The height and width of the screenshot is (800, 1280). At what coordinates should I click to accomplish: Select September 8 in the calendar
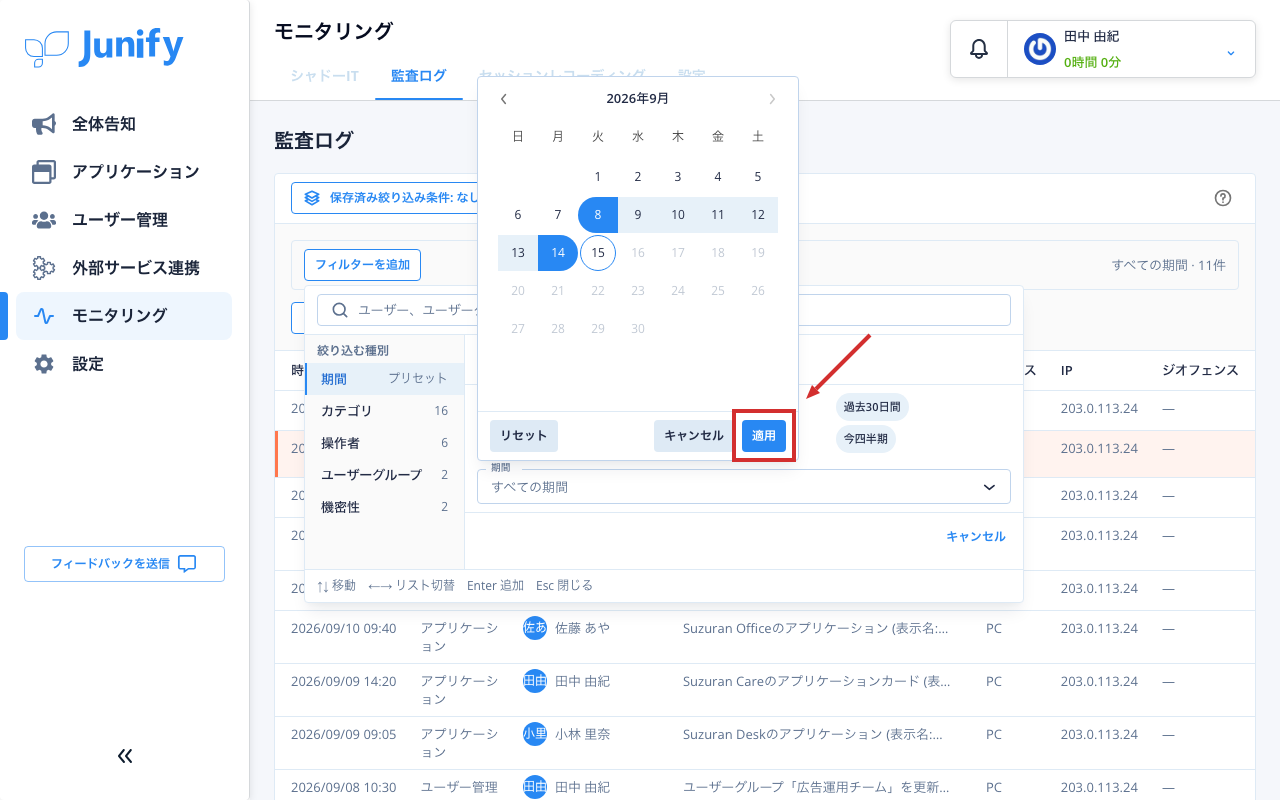[x=598, y=215]
